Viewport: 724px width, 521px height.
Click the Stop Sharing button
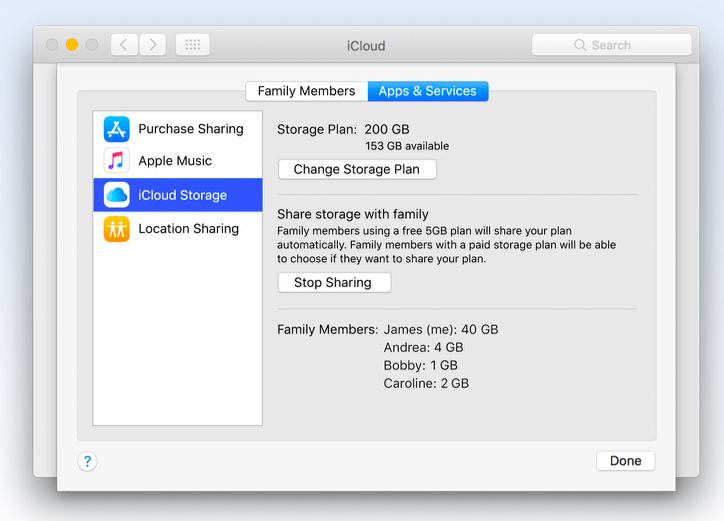point(334,282)
